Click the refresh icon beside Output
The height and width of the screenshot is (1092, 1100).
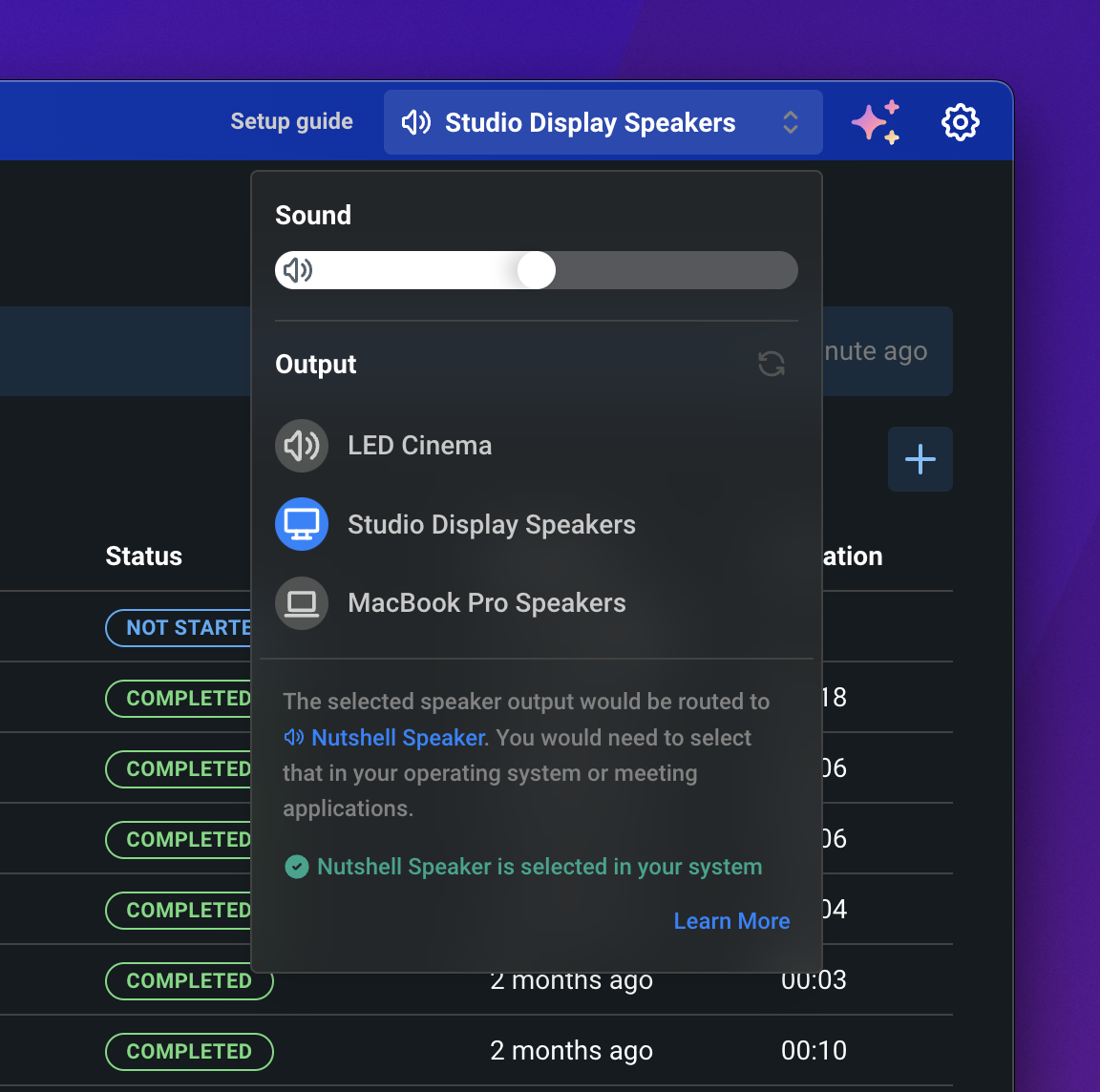[x=772, y=364]
